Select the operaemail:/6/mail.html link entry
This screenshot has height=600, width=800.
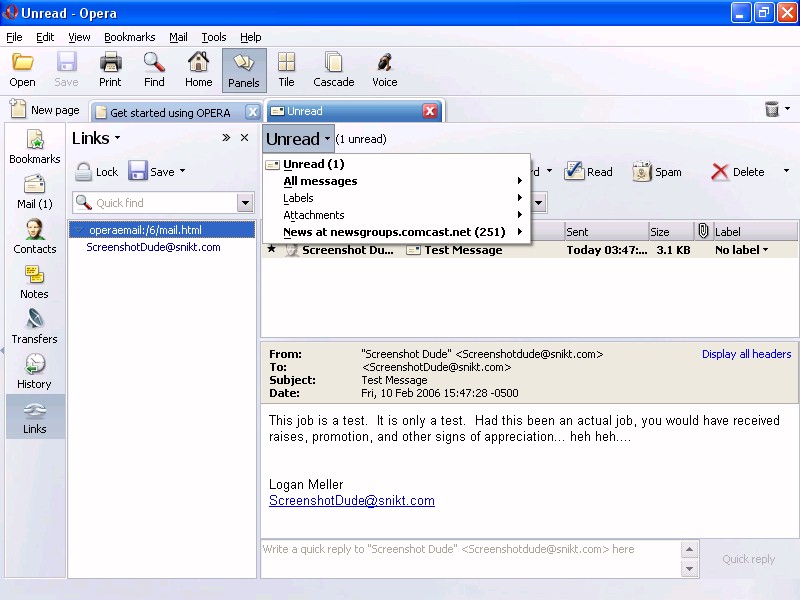(145, 230)
